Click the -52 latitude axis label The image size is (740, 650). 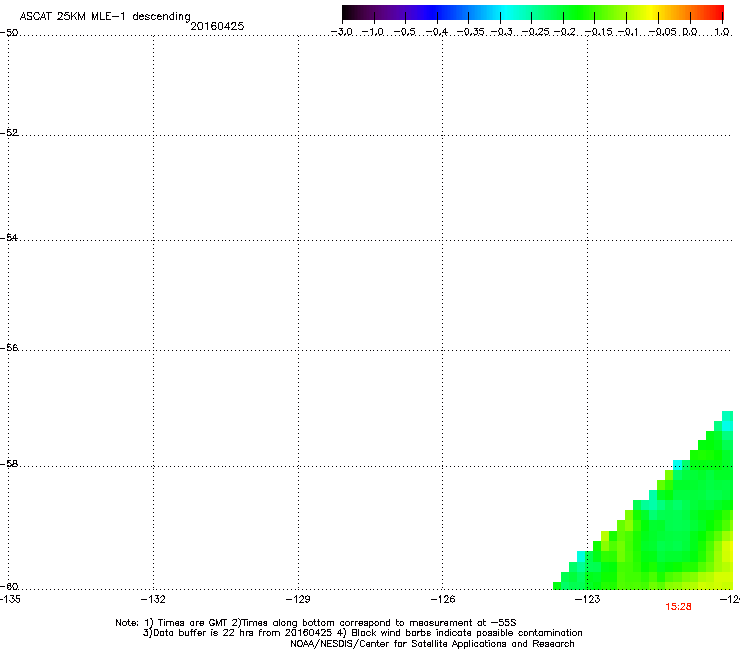9,133
